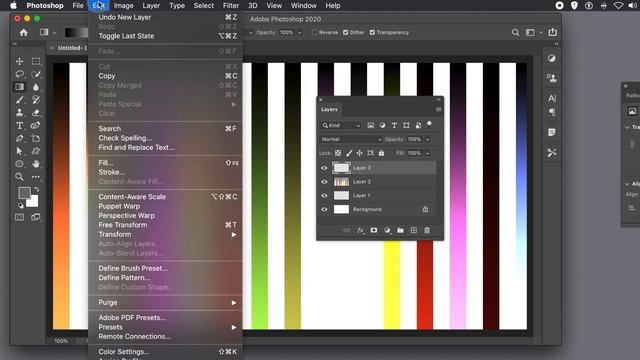
Task: Create a new layer icon
Action: [x=413, y=230]
